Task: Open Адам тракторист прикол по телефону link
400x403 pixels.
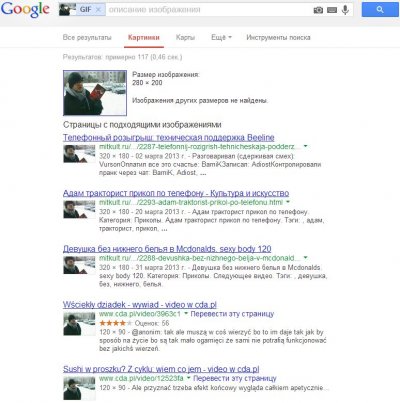Action: [x=176, y=193]
